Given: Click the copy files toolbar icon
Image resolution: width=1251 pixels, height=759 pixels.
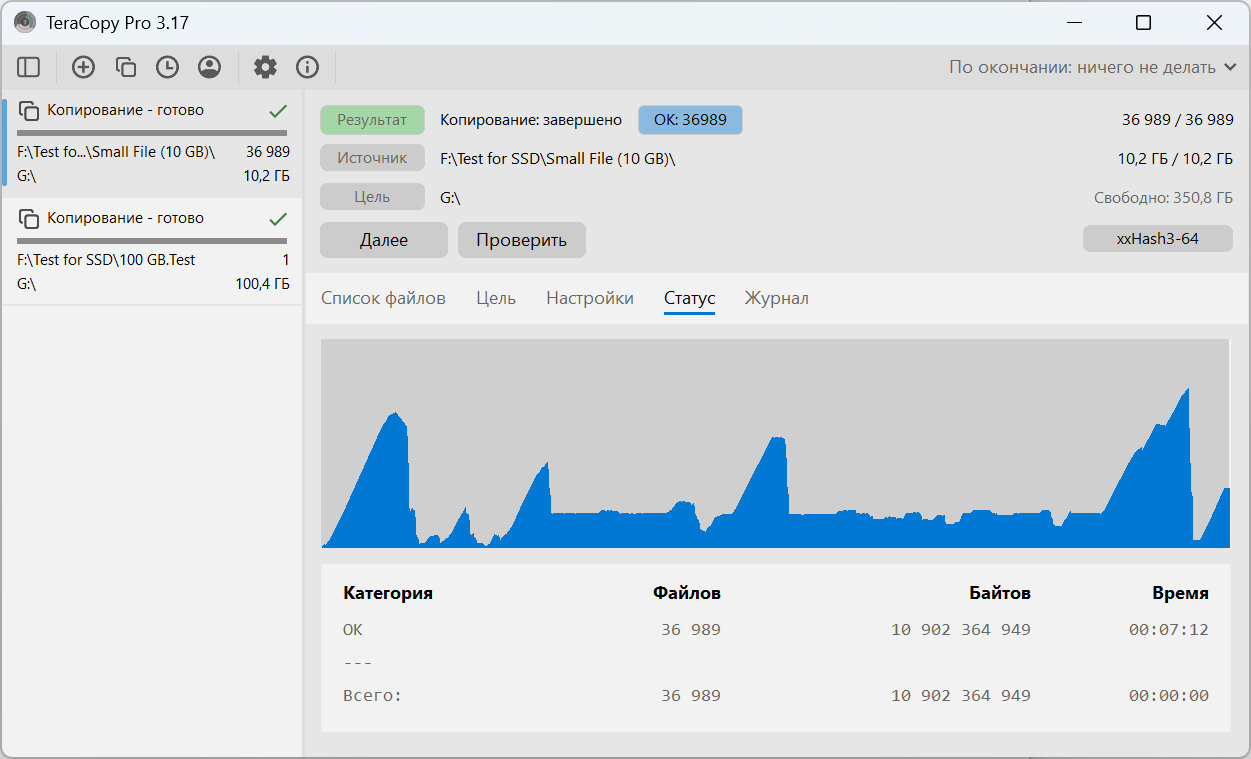Looking at the screenshot, I should [125, 67].
